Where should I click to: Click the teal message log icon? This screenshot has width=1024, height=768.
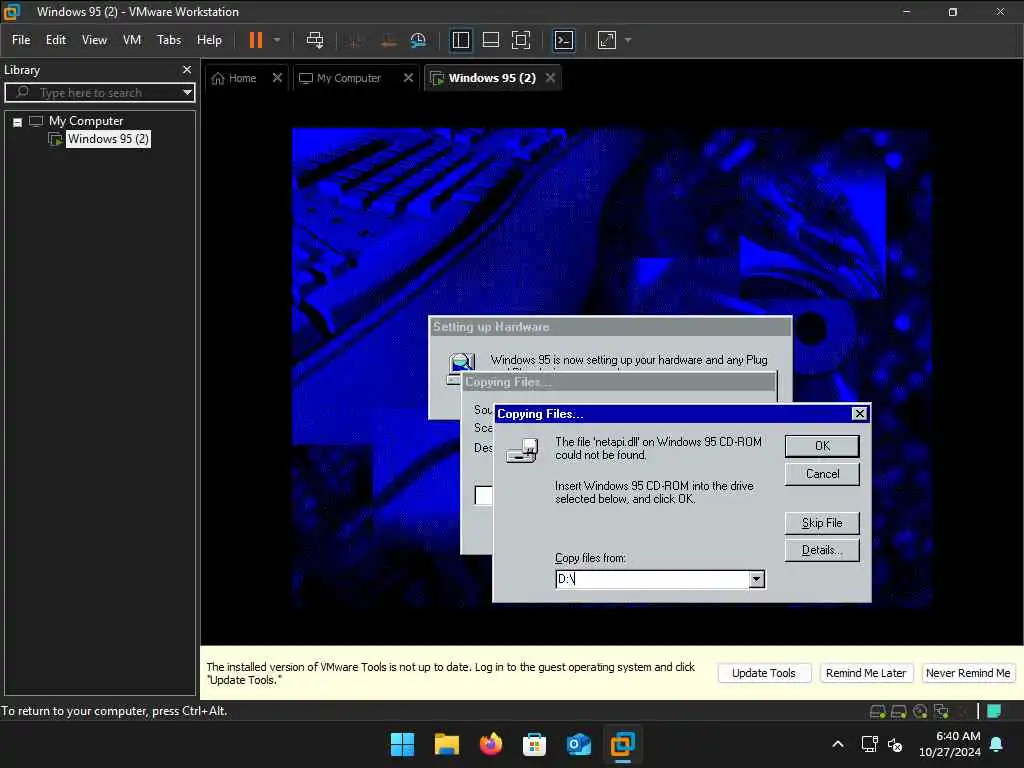pyautogui.click(x=994, y=711)
